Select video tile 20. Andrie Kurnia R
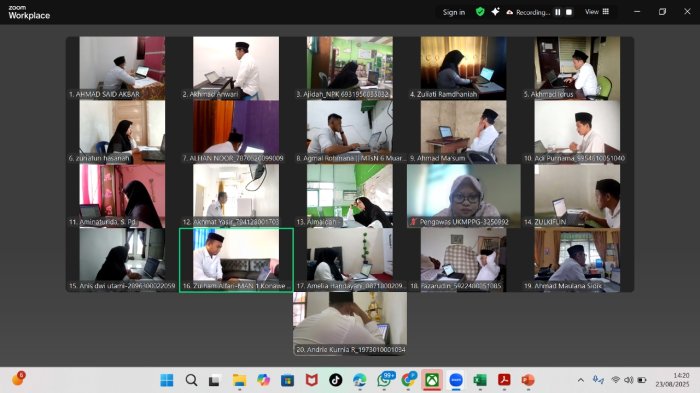Screen dimensions: 700x393 [x=350, y=323]
